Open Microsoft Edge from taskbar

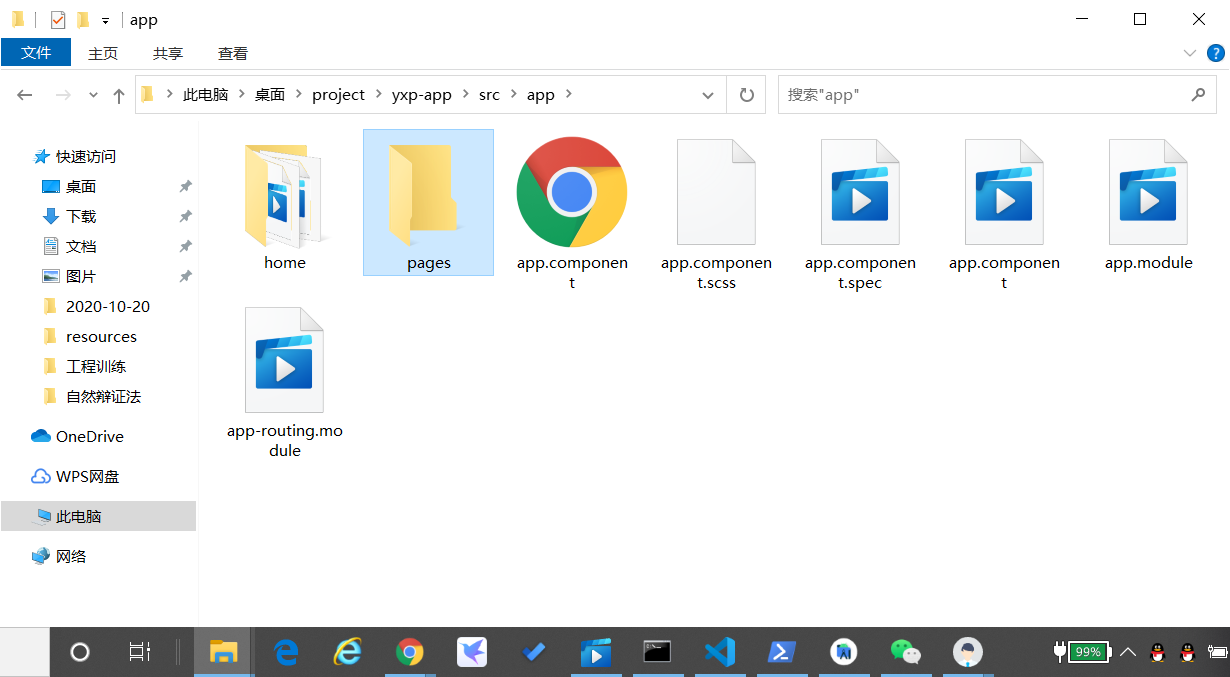click(x=287, y=652)
